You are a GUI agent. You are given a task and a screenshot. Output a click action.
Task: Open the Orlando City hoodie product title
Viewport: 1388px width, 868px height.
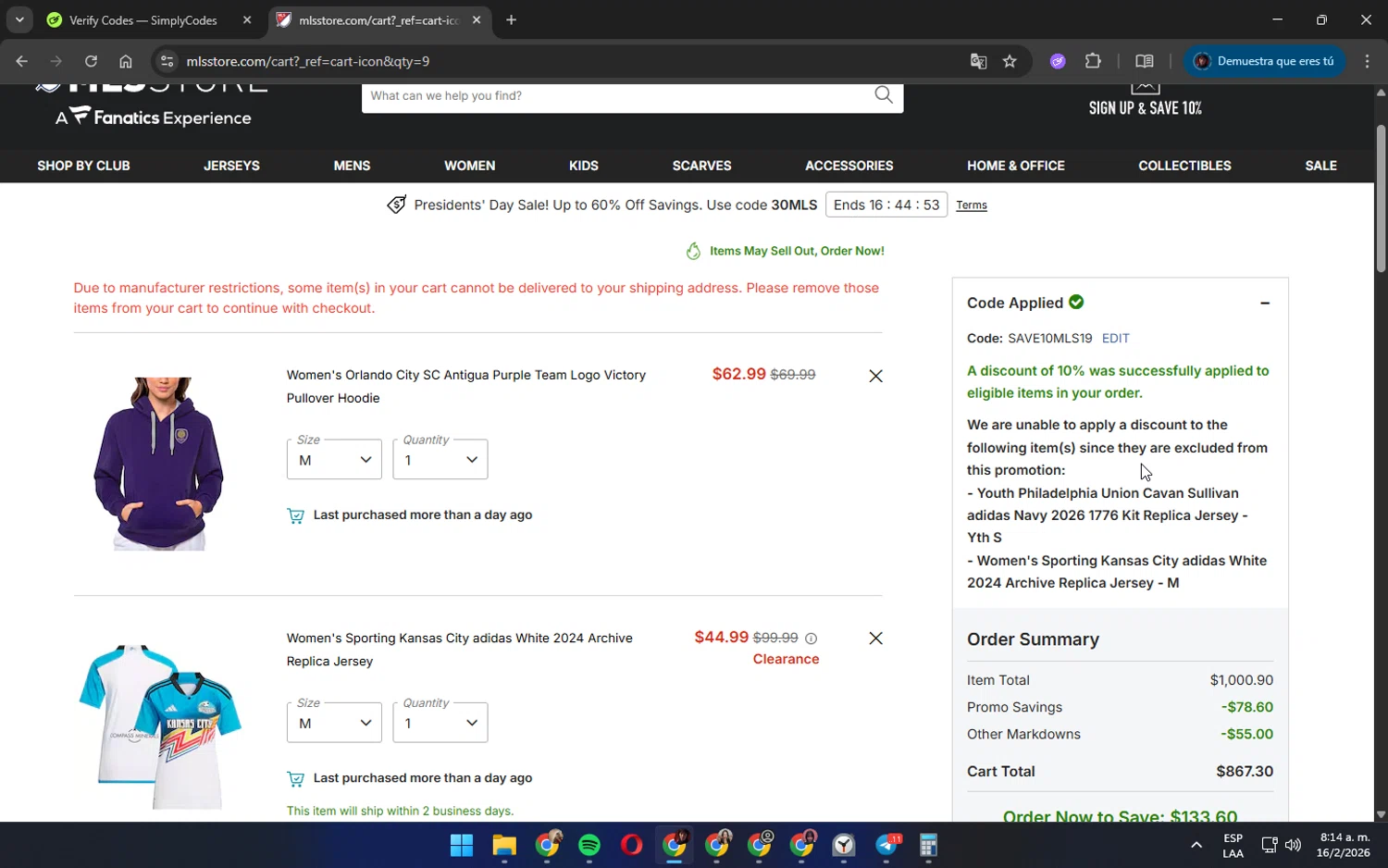pyautogui.click(x=465, y=386)
